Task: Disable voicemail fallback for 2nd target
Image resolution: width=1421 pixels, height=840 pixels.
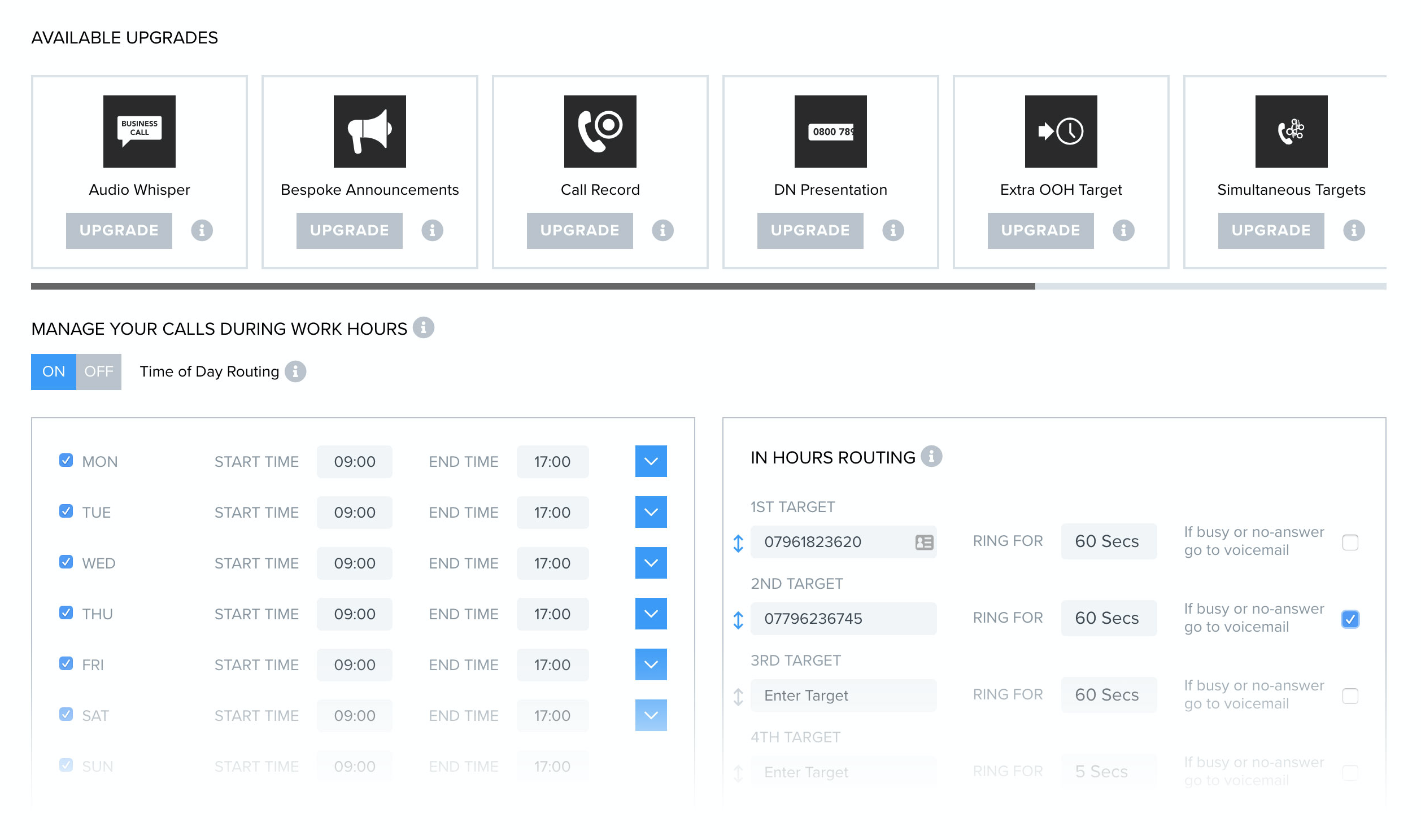Action: click(x=1350, y=619)
